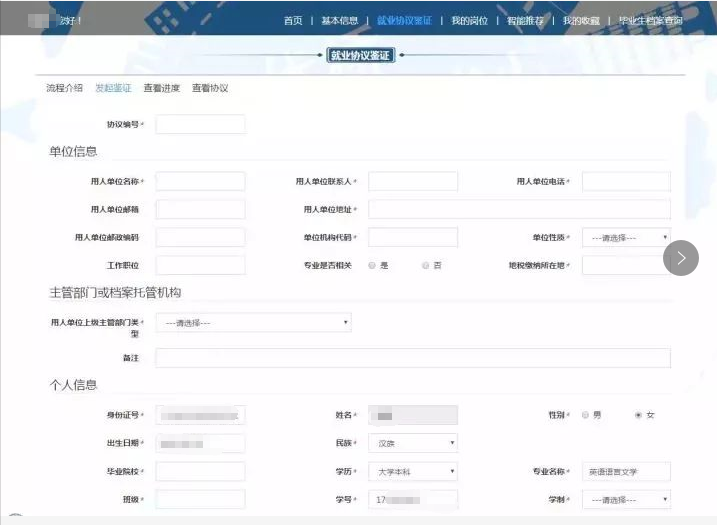Open the 学历 dropdown showing 大学本科
717x525 pixels.
[413, 471]
